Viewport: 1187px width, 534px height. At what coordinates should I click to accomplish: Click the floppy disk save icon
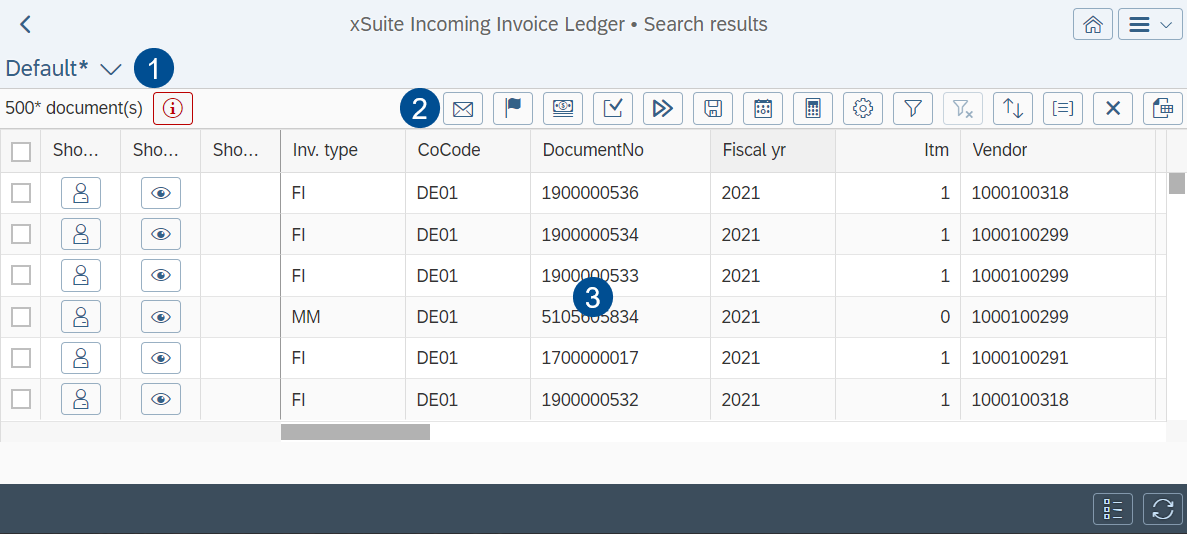point(713,109)
